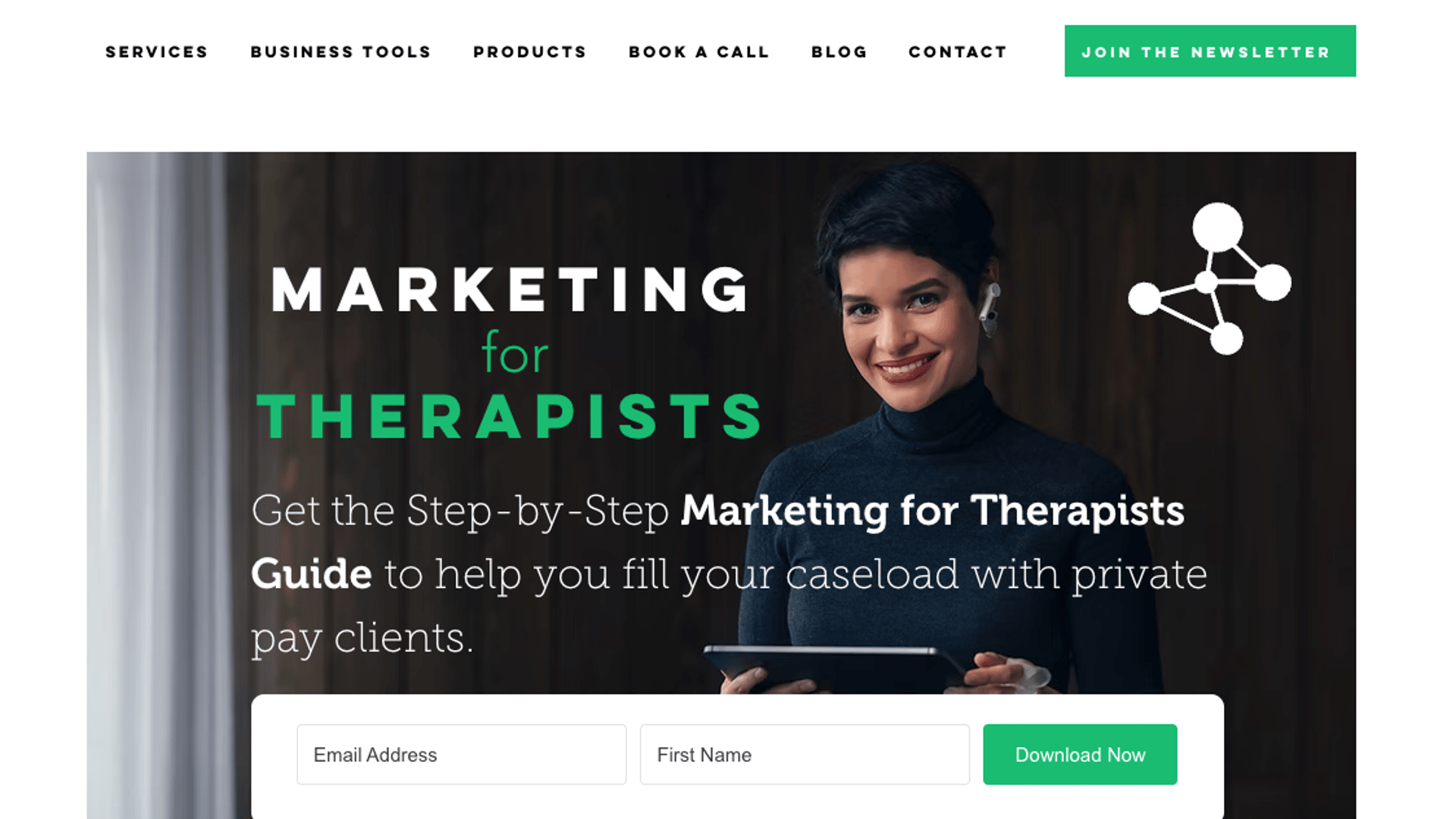This screenshot has width=1456, height=819.
Task: Focus the First Name field
Action: coord(805,755)
